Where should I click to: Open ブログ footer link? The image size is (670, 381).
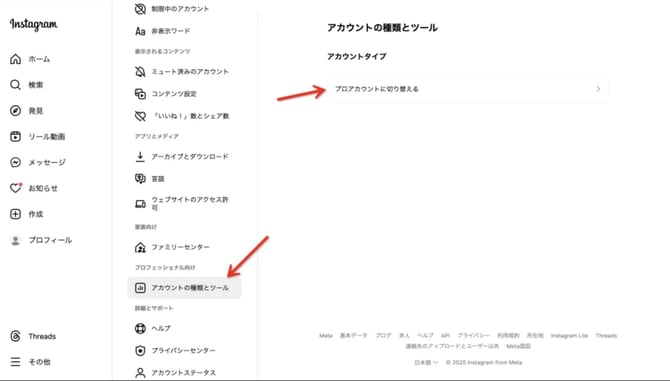(x=383, y=336)
